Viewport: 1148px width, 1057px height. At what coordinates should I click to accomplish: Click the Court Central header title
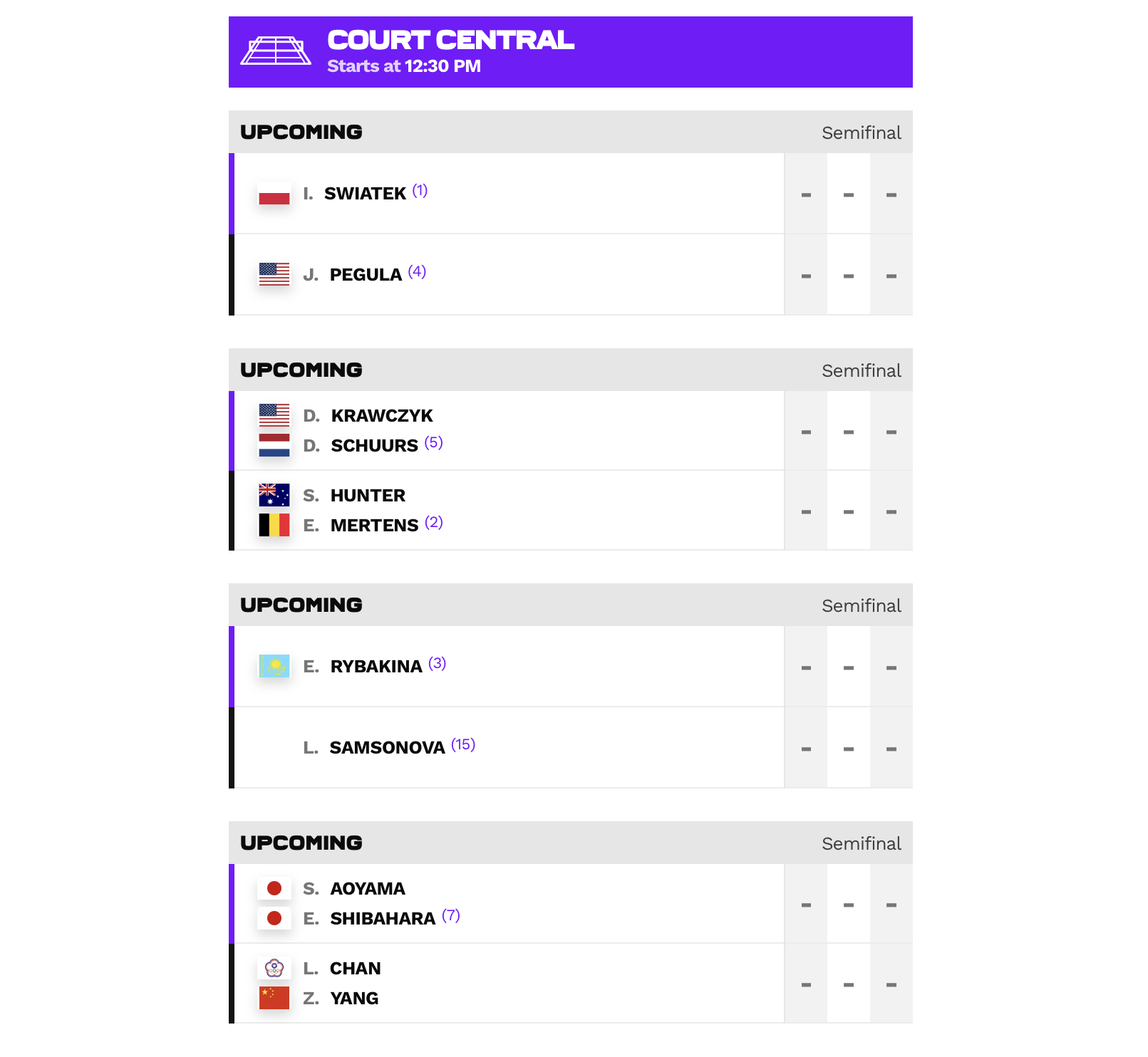tap(450, 40)
